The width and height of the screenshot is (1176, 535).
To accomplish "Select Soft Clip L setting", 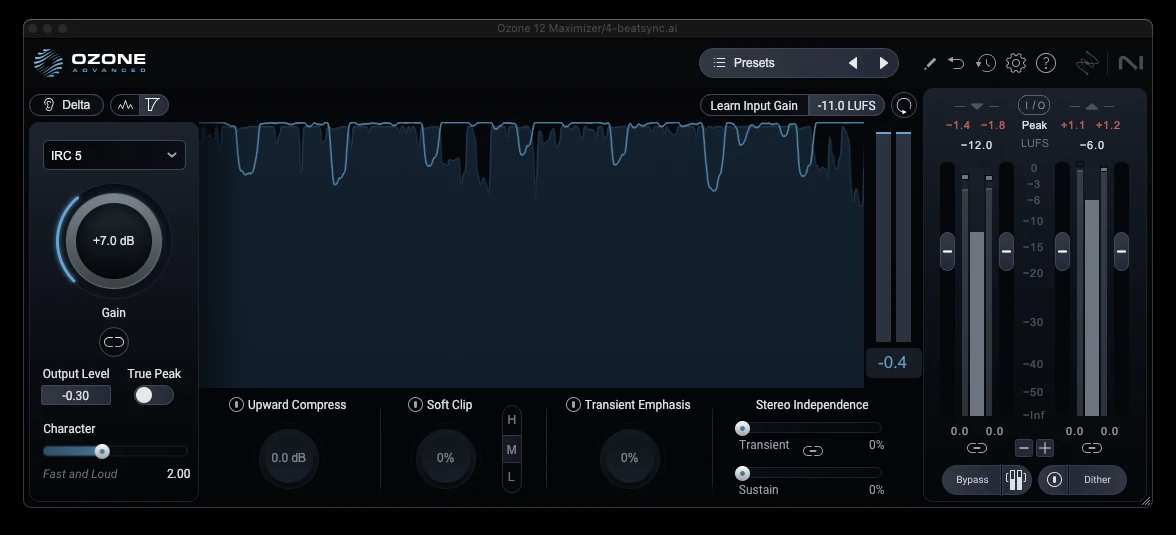I will tap(512, 476).
